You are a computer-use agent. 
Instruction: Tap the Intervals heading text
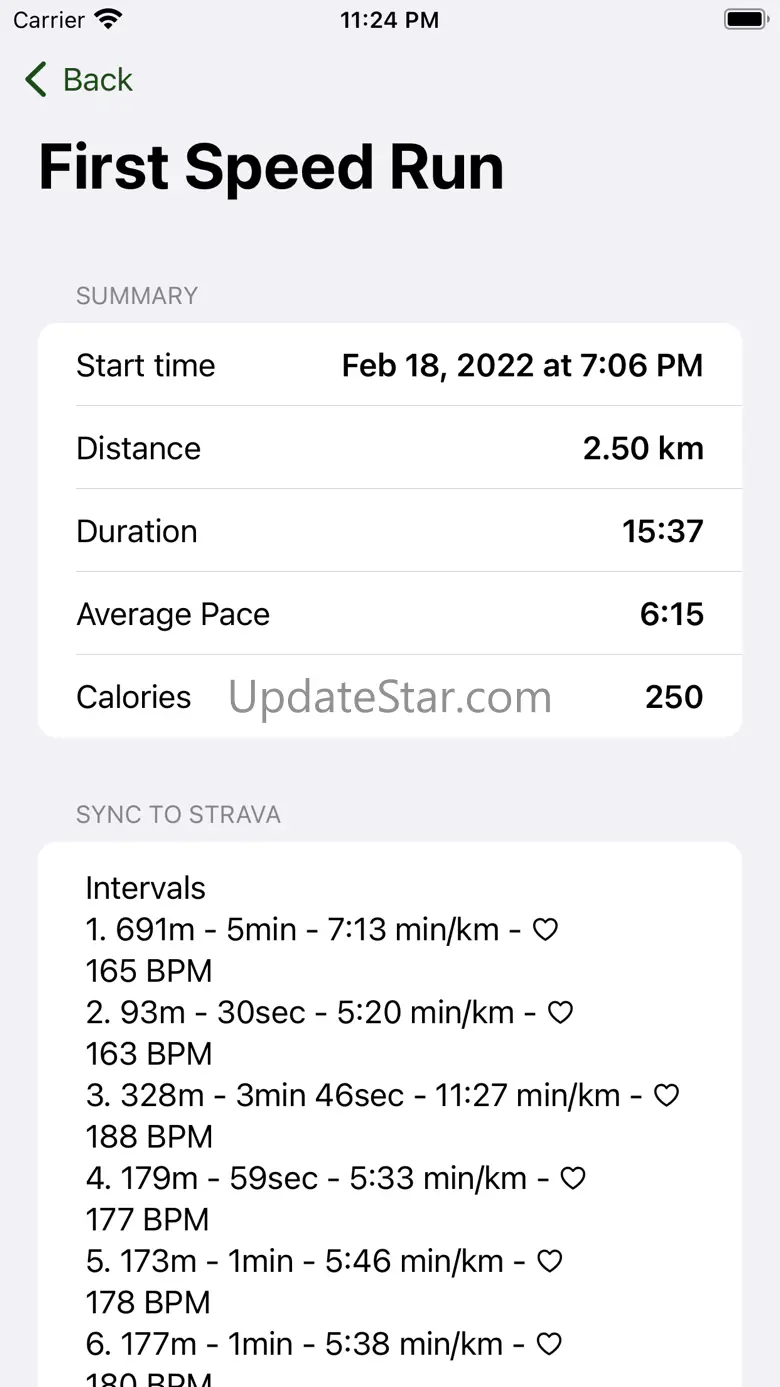pos(146,888)
